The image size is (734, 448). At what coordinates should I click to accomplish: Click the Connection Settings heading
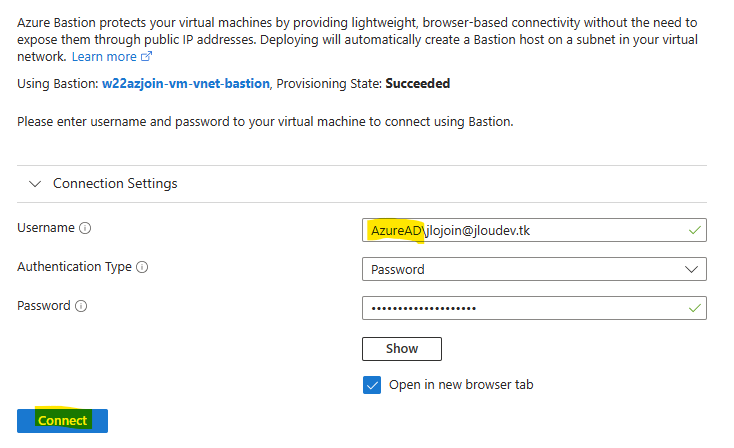point(115,184)
